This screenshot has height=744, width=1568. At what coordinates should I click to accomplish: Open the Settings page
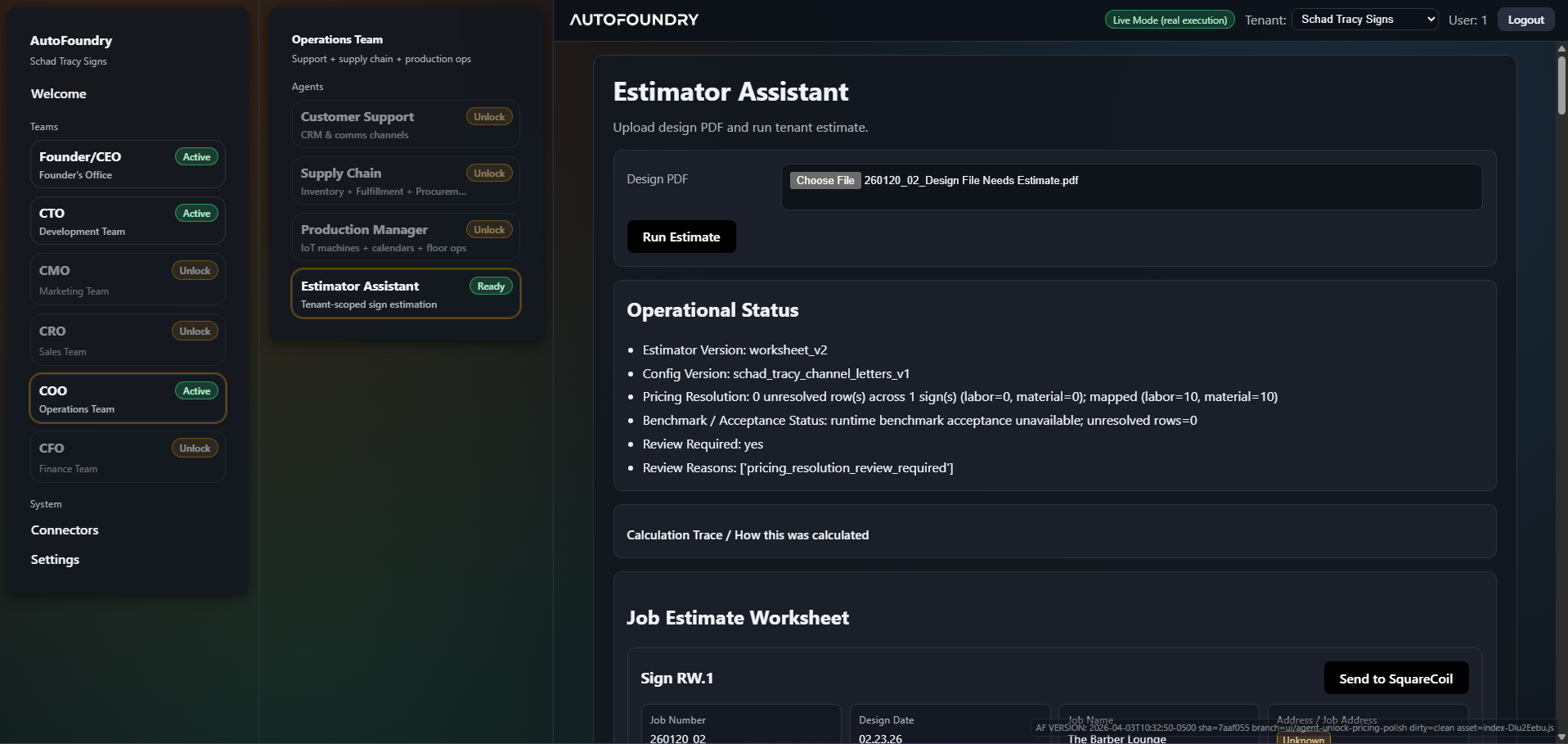coord(54,559)
